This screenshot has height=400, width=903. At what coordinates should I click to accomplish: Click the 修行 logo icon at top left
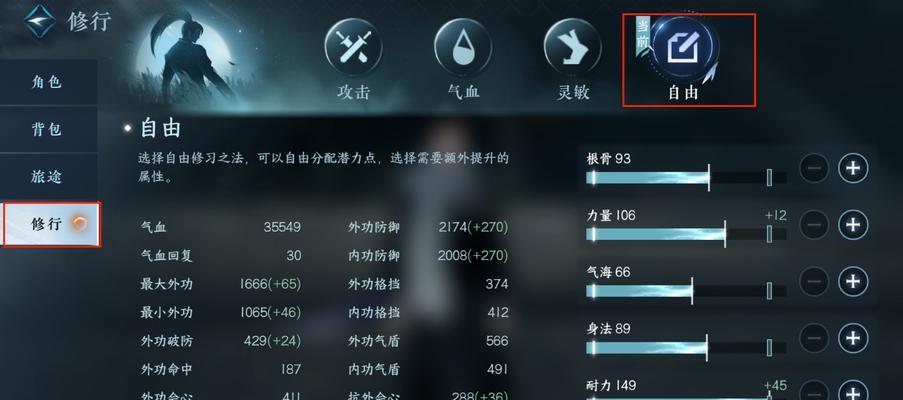[40, 21]
